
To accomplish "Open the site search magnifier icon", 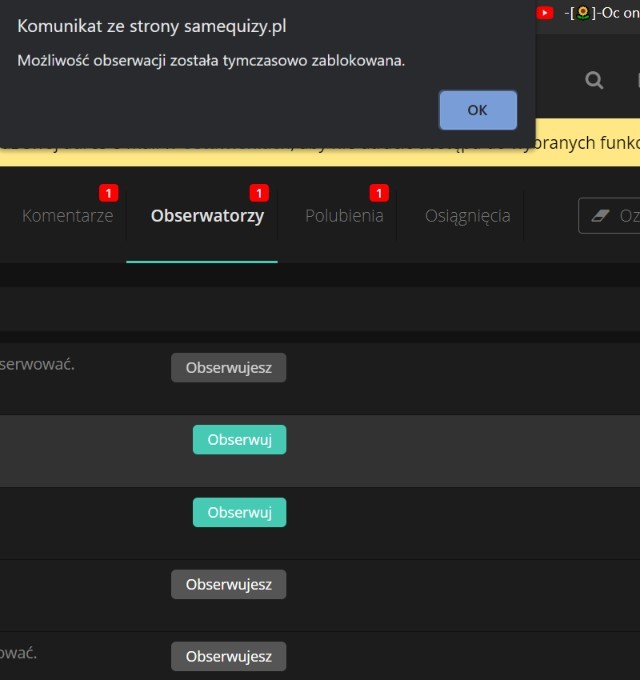I will [x=594, y=81].
